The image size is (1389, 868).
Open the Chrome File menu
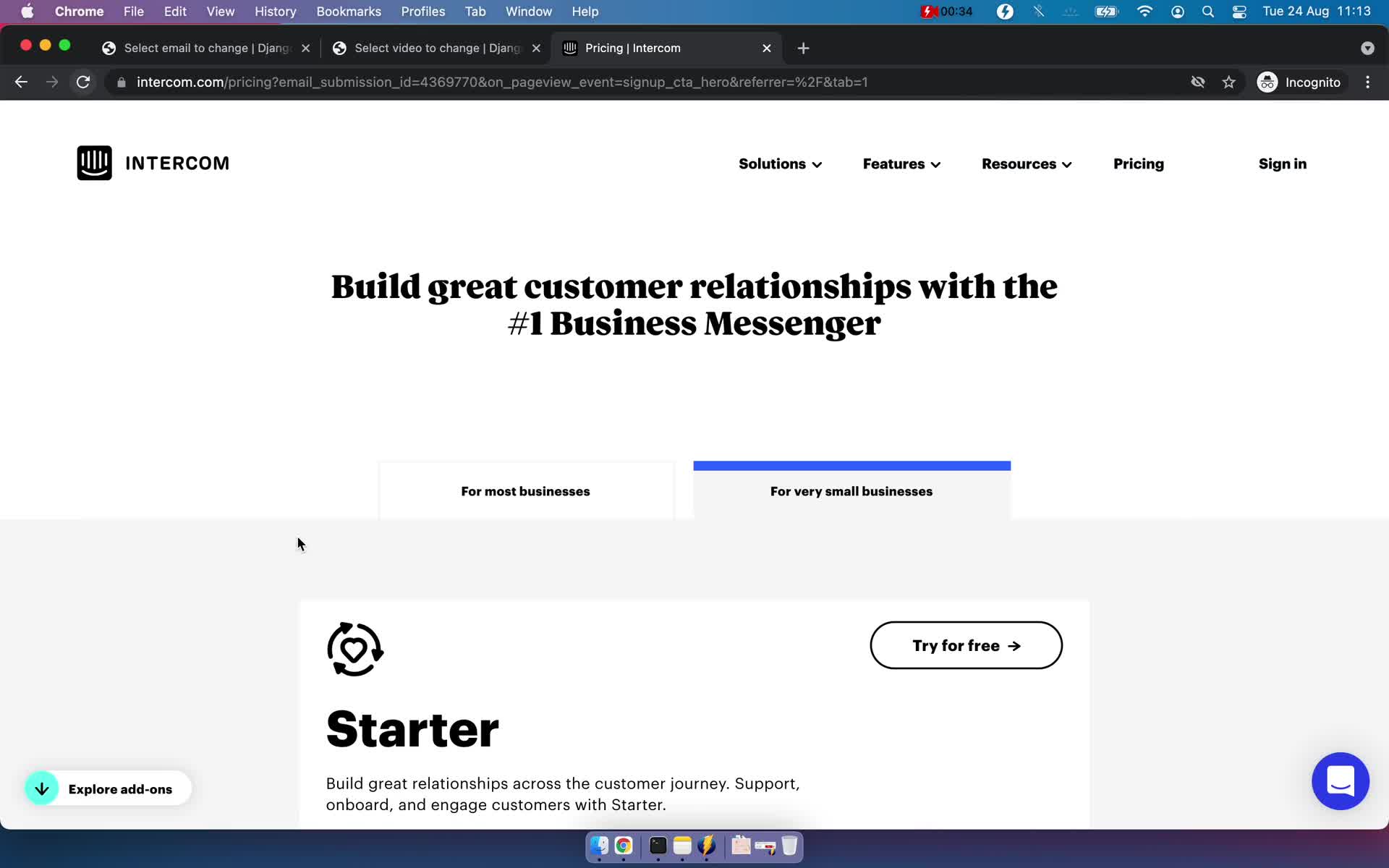(x=133, y=12)
